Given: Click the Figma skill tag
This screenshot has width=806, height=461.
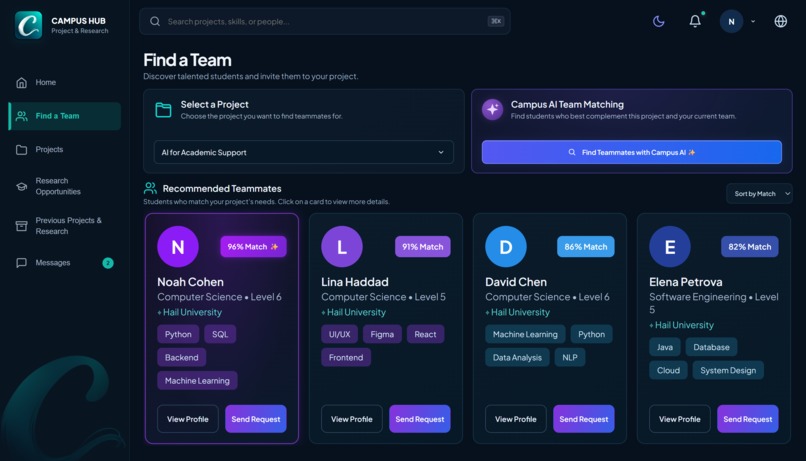Looking at the screenshot, I should (382, 334).
